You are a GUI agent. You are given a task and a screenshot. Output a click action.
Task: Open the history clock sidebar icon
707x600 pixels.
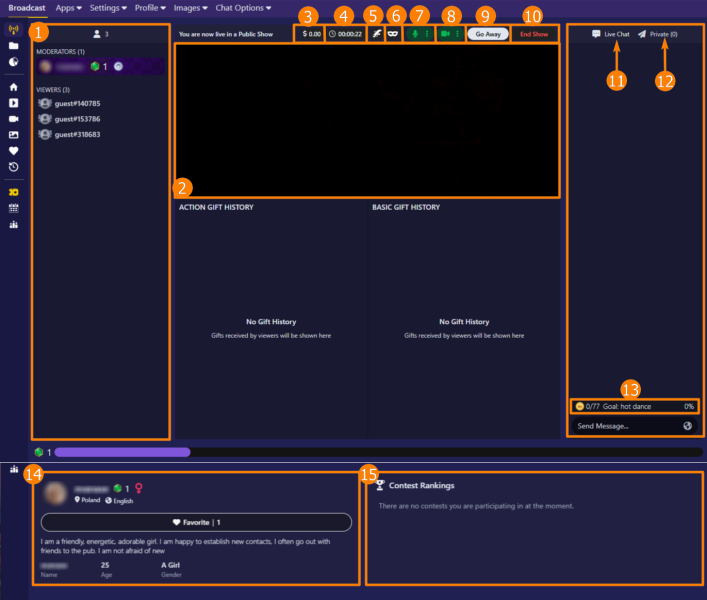tap(13, 166)
